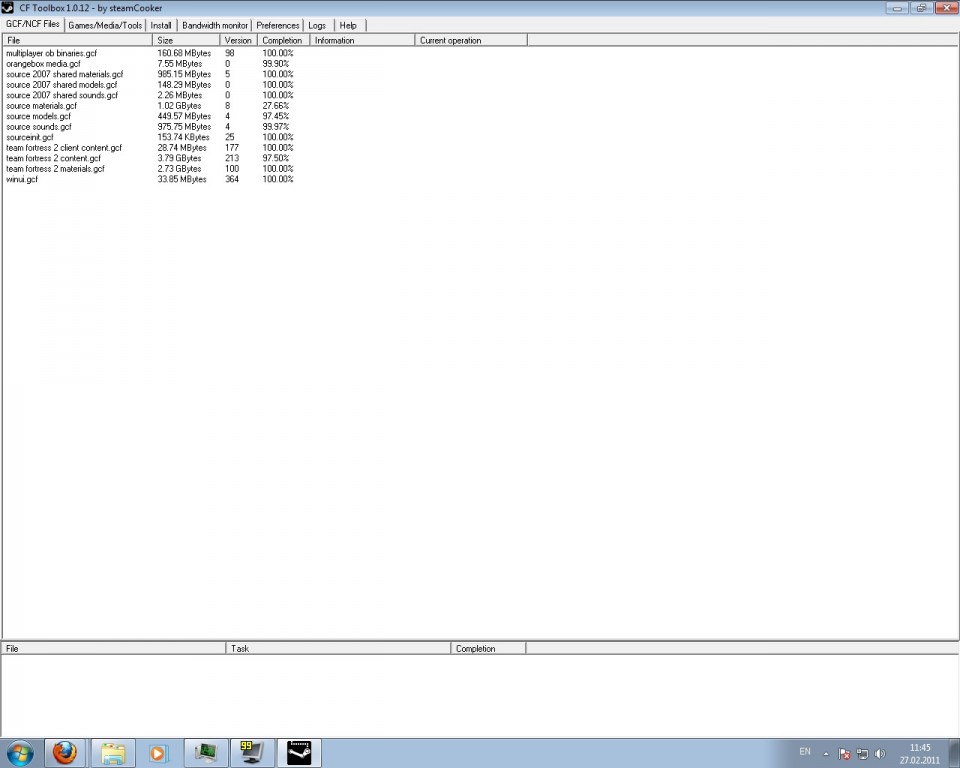The width and height of the screenshot is (960, 768).
Task: Click the 1.02 GBytes size cell
Action: 179,105
